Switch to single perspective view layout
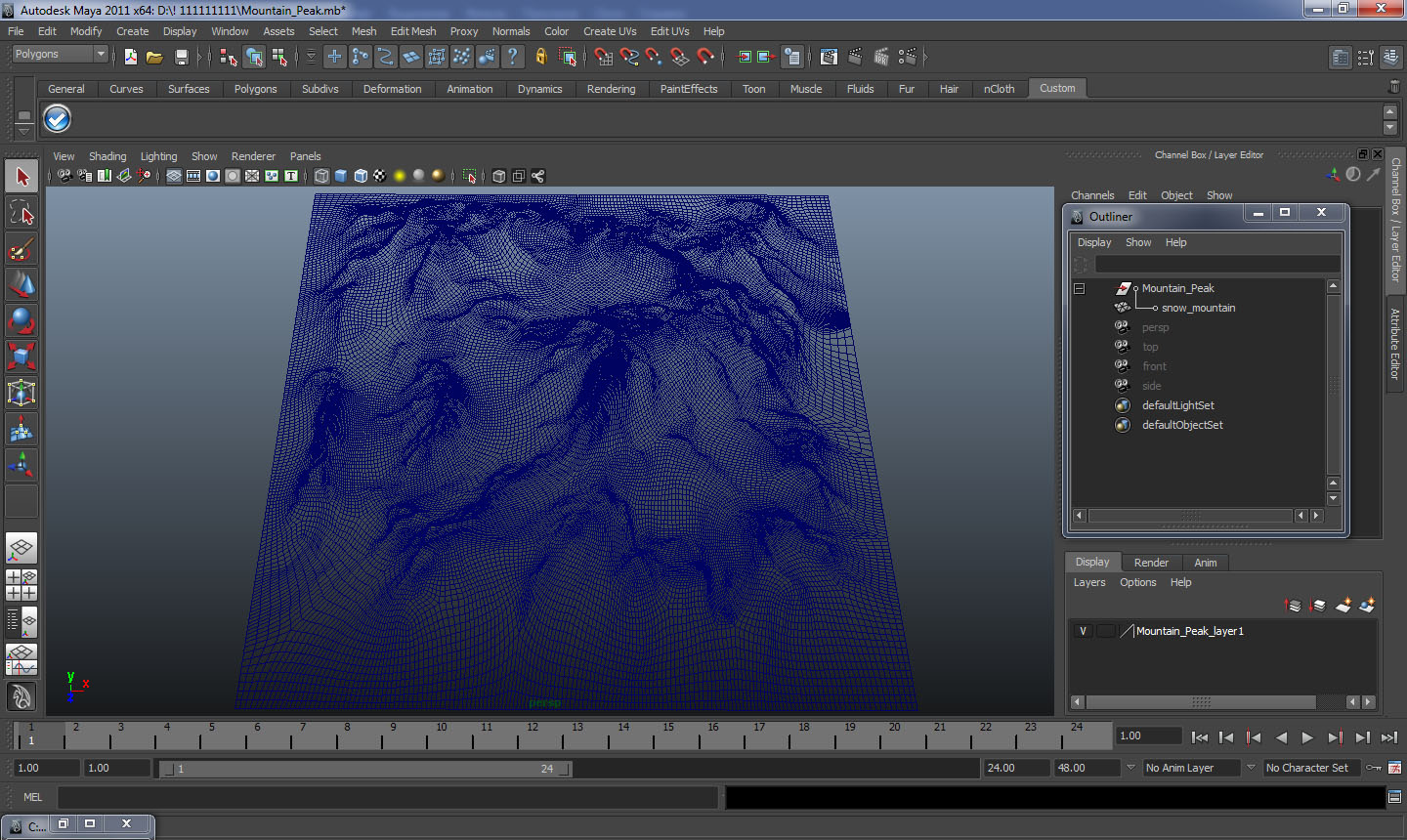The image size is (1407, 840). (x=21, y=548)
